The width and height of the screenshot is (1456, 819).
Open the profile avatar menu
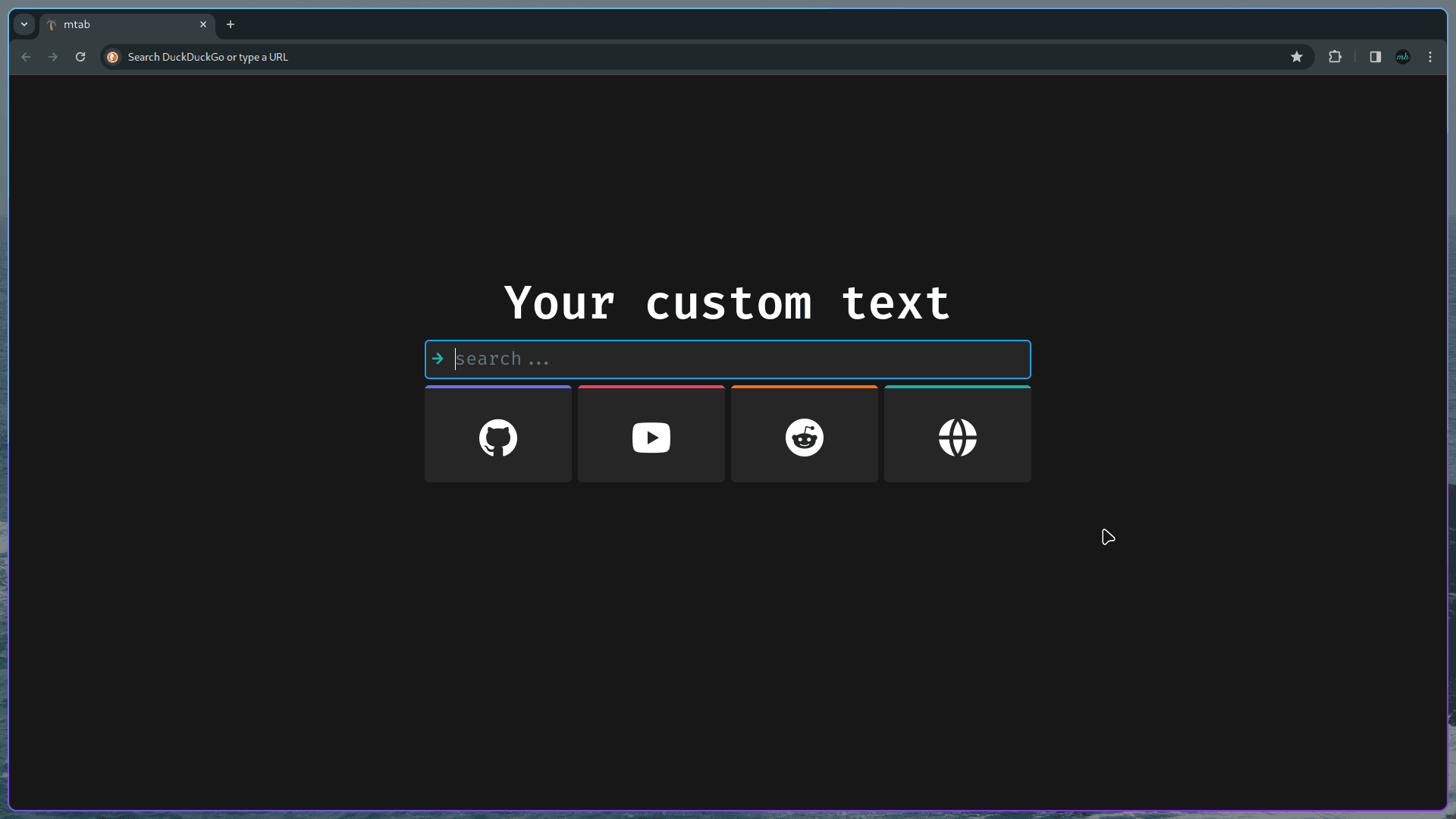(x=1403, y=57)
